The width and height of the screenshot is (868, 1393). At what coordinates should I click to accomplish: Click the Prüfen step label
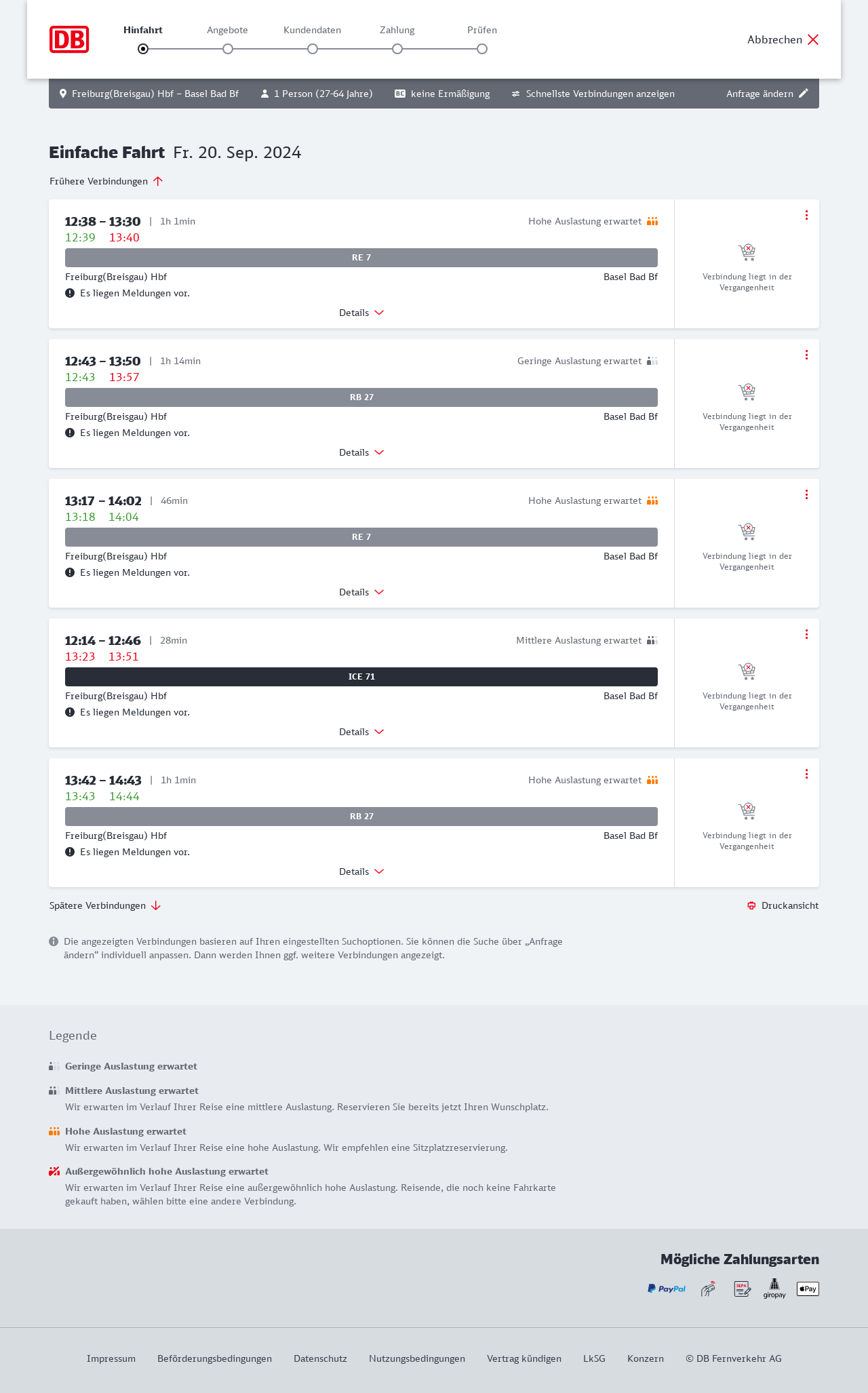click(x=482, y=30)
